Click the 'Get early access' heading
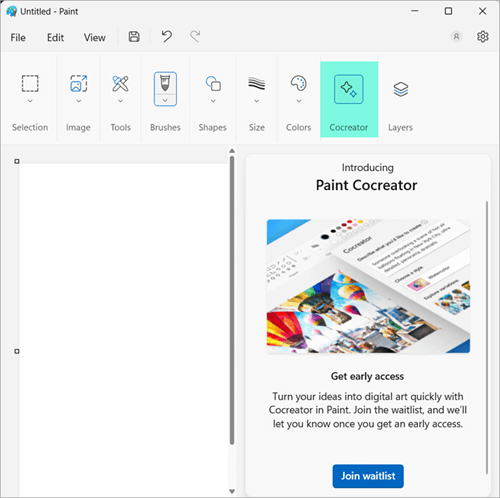 367,376
